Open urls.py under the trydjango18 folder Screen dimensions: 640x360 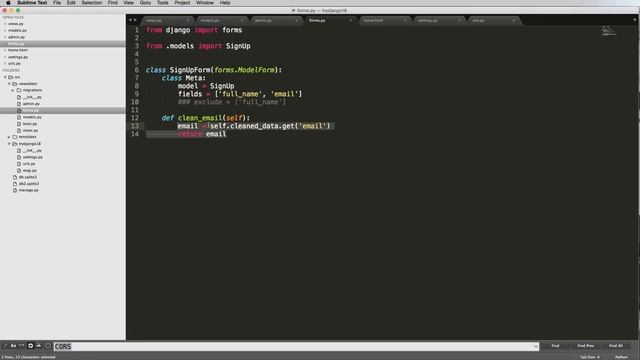pyautogui.click(x=29, y=164)
